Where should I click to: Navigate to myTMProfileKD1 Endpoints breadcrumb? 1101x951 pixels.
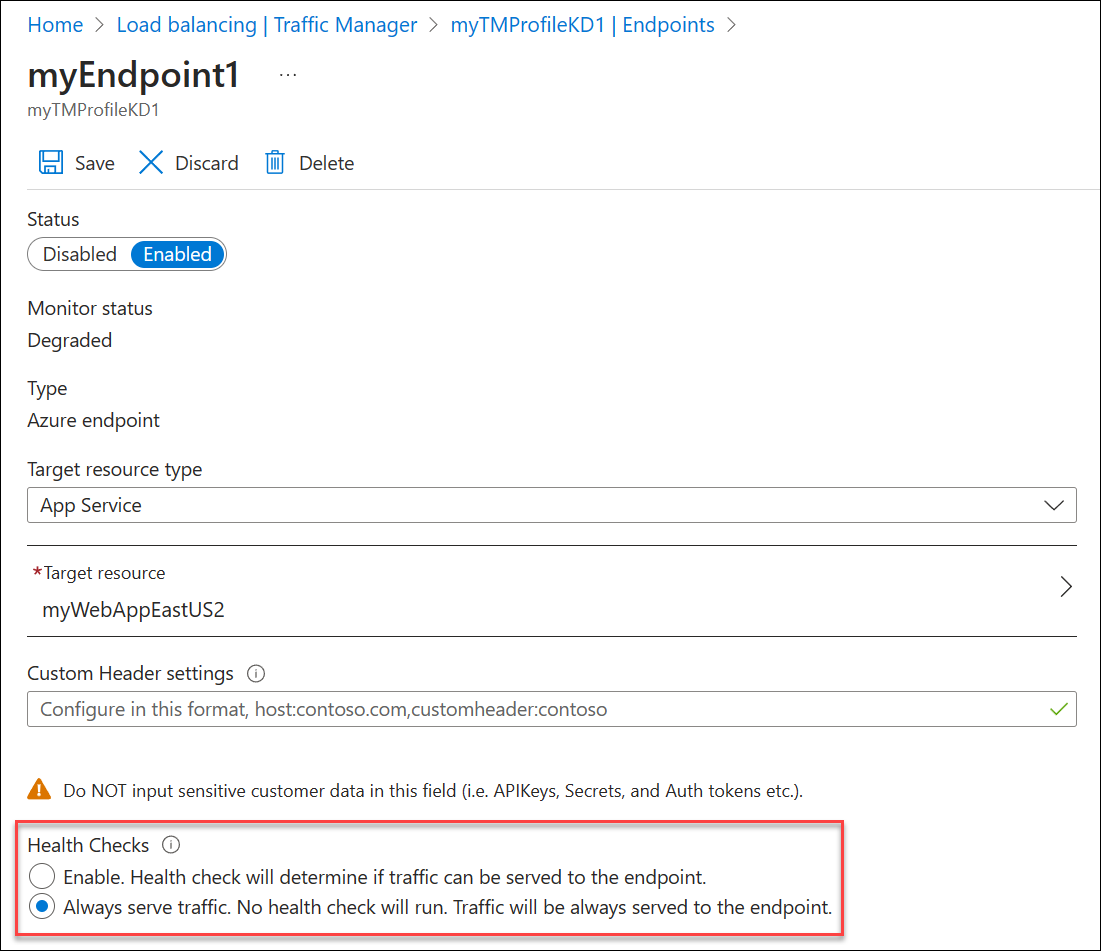coord(582,25)
